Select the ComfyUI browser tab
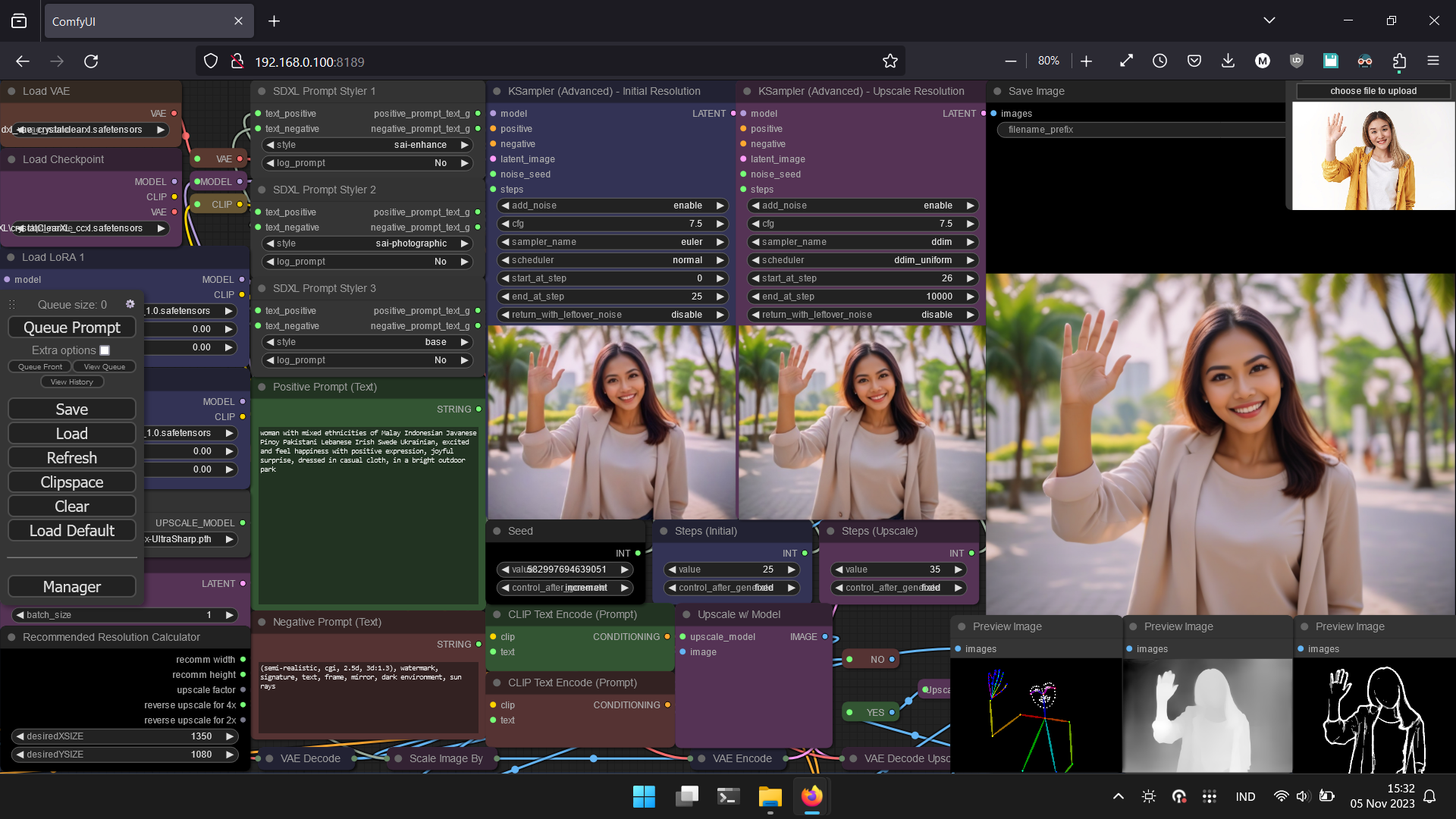 (149, 21)
